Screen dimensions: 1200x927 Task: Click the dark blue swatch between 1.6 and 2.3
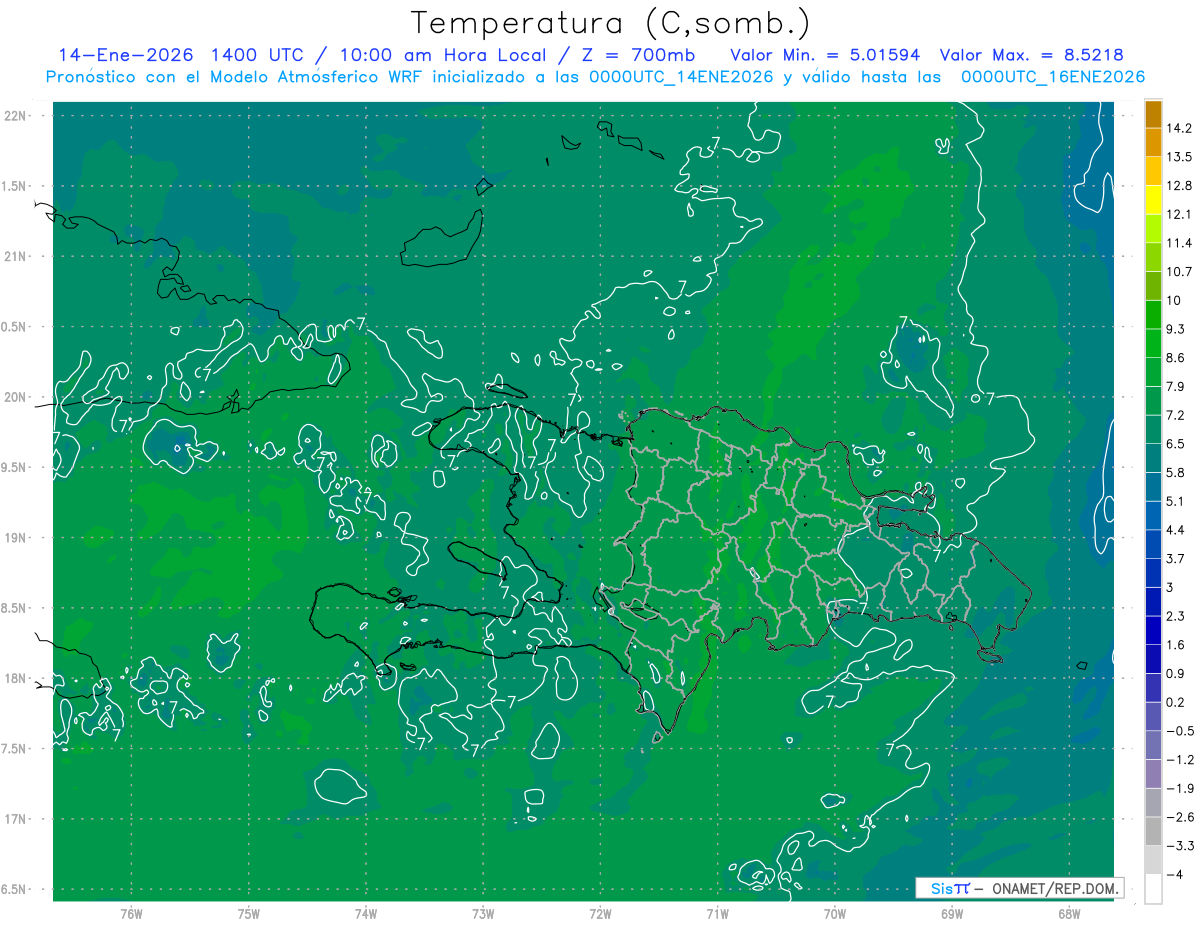tap(1153, 630)
